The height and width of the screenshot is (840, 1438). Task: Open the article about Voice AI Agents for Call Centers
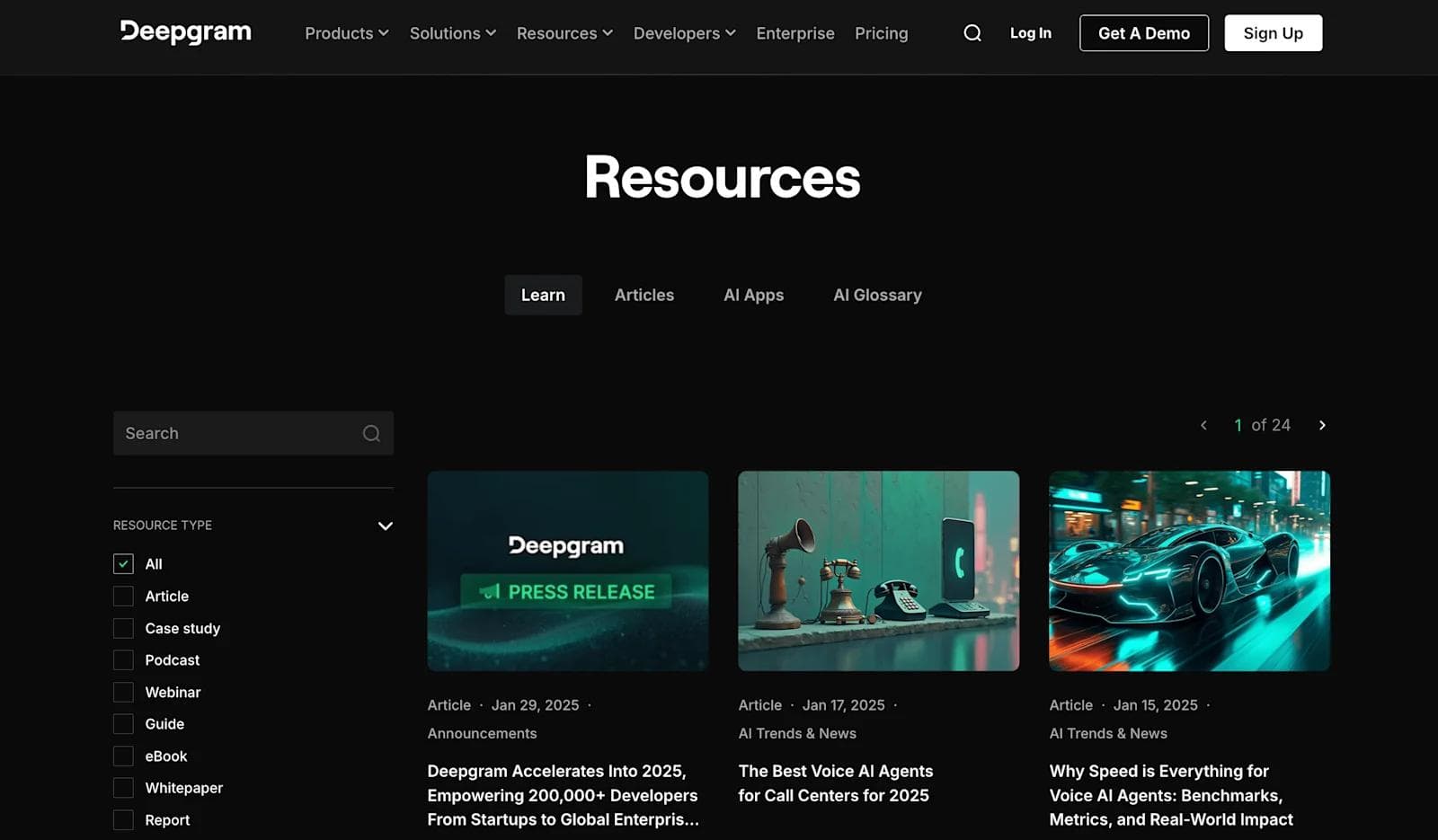(835, 783)
